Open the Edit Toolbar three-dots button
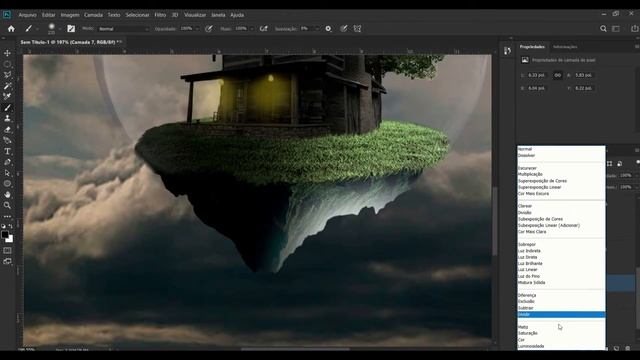The width and height of the screenshot is (640, 360). point(7,216)
